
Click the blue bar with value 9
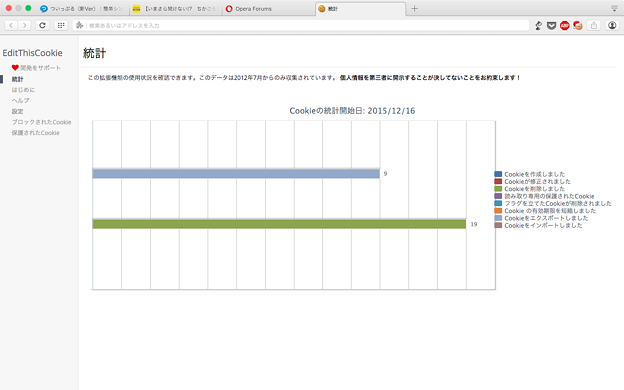click(236, 174)
